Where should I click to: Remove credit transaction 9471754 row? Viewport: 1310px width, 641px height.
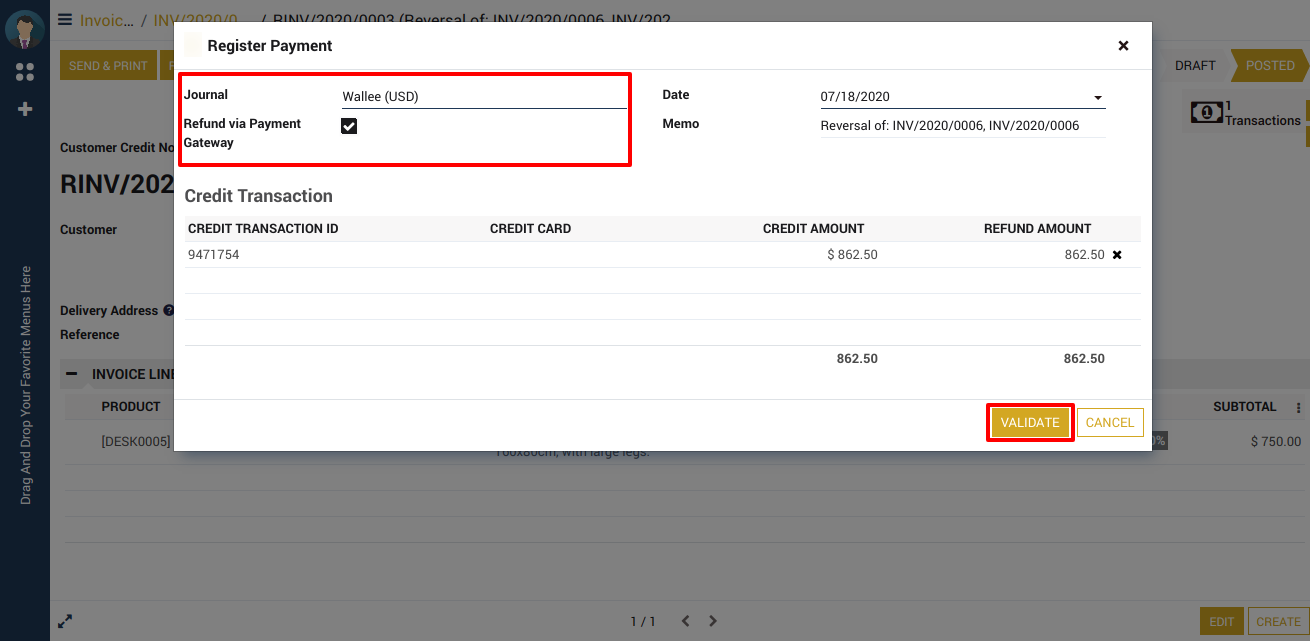click(1117, 255)
